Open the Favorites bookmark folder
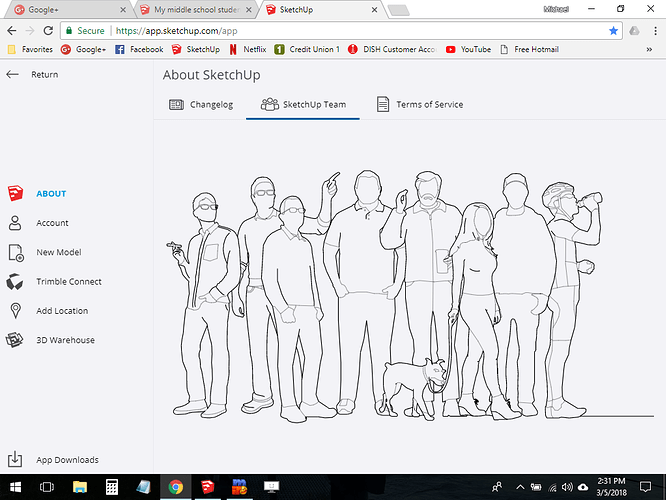 click(31, 49)
